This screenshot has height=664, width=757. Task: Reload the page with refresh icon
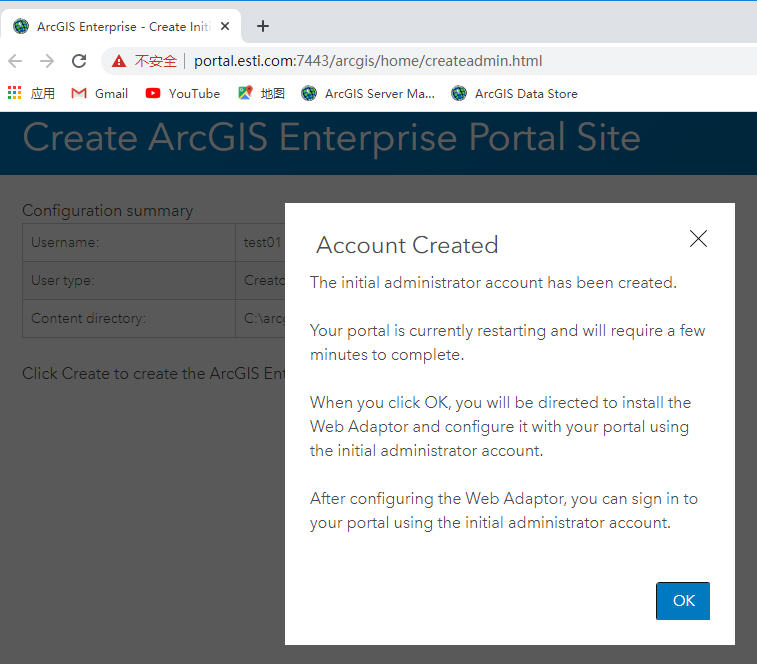coord(79,61)
